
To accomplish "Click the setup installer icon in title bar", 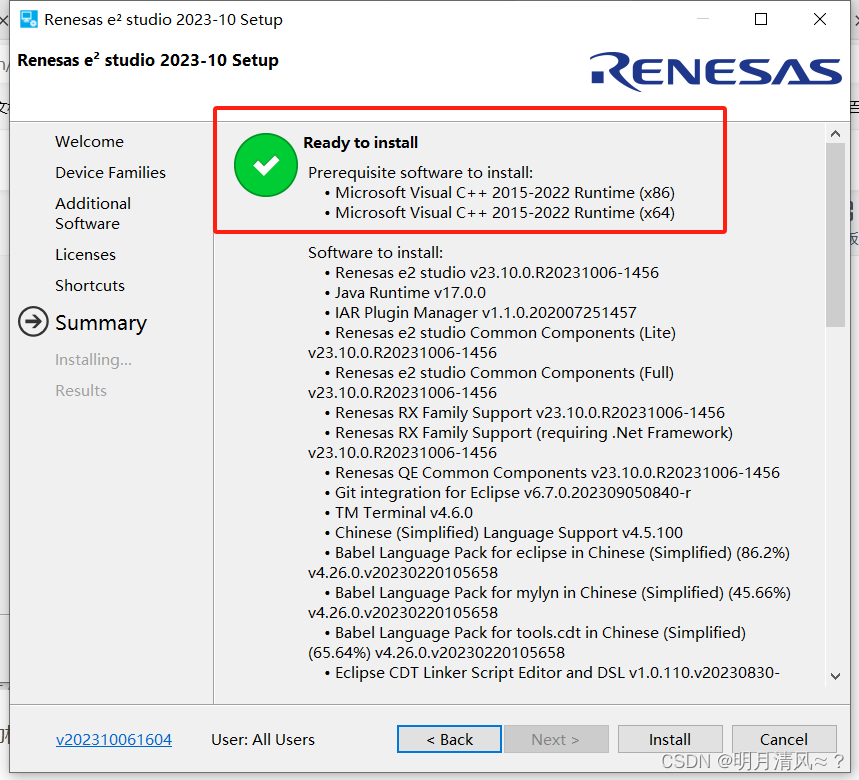I will [28, 19].
